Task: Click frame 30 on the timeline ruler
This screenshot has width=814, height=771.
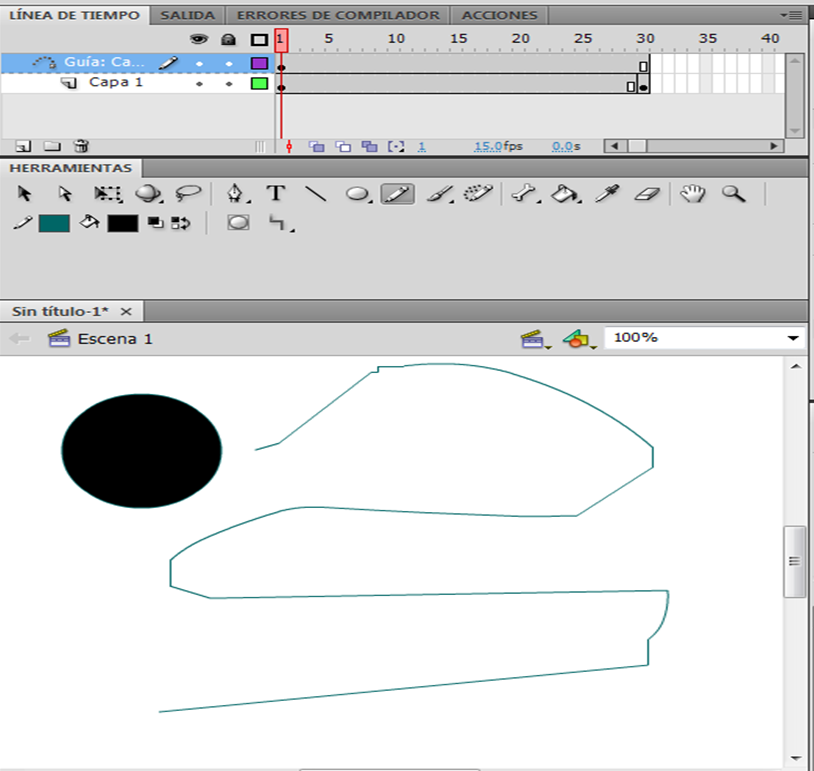Action: (x=645, y=38)
